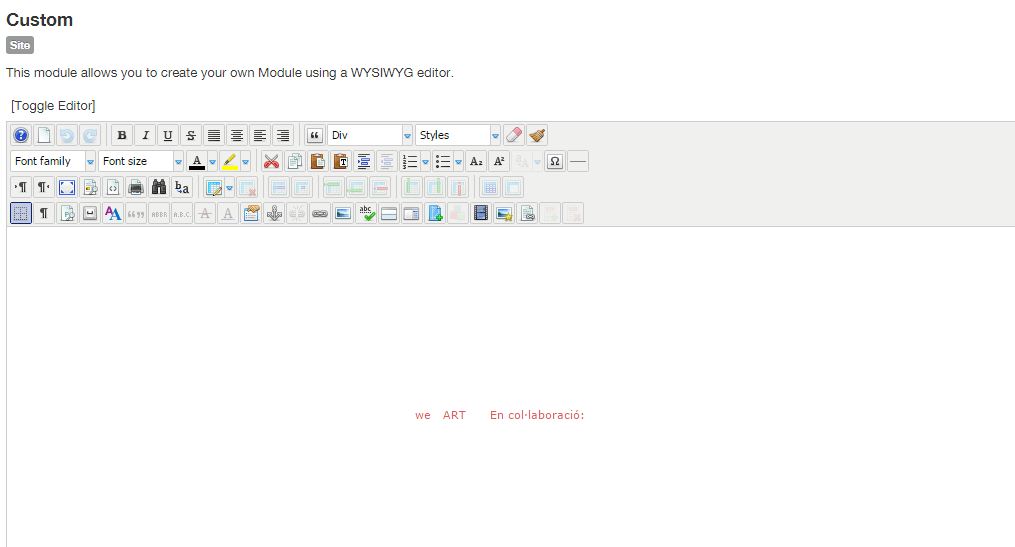Click the redo arrow icon
Screen dimensions: 1015x547
[x=90, y=135]
